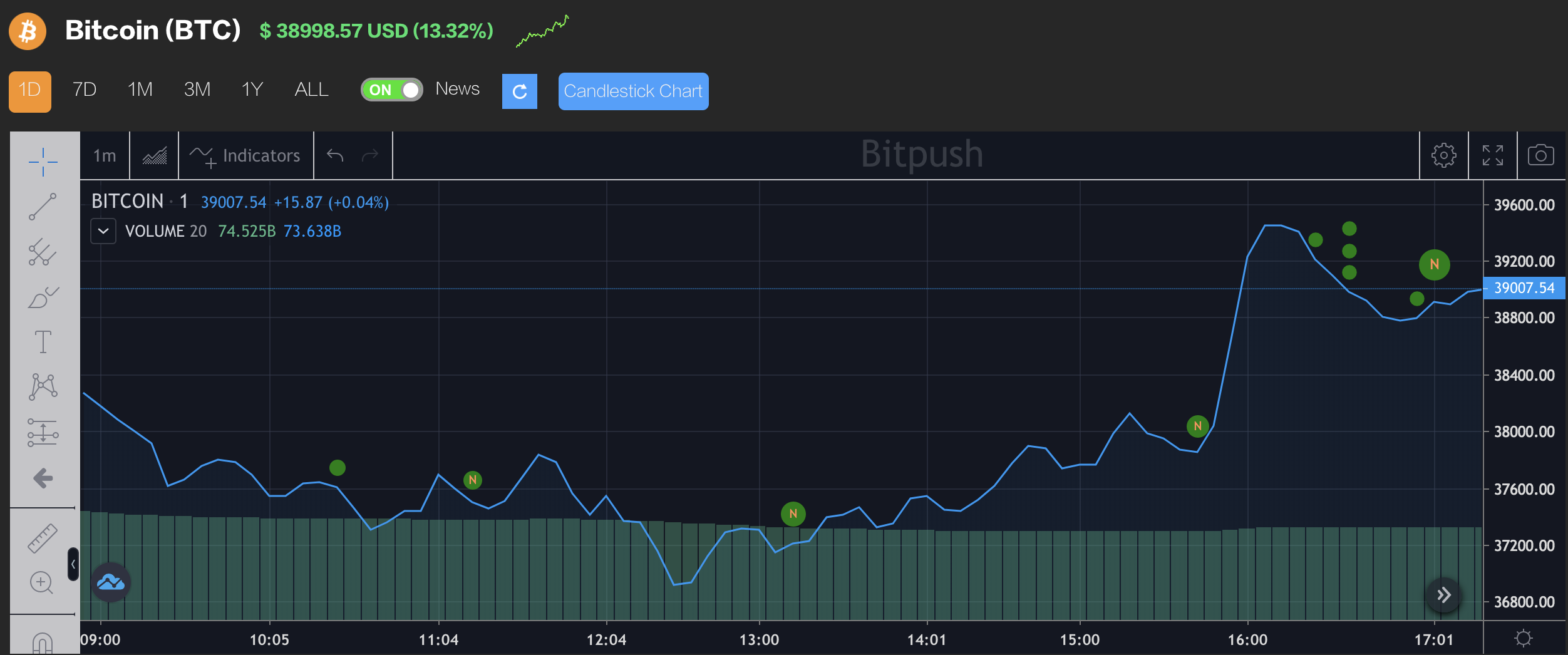
Task: Click the news marker near 13:00
Action: click(793, 514)
